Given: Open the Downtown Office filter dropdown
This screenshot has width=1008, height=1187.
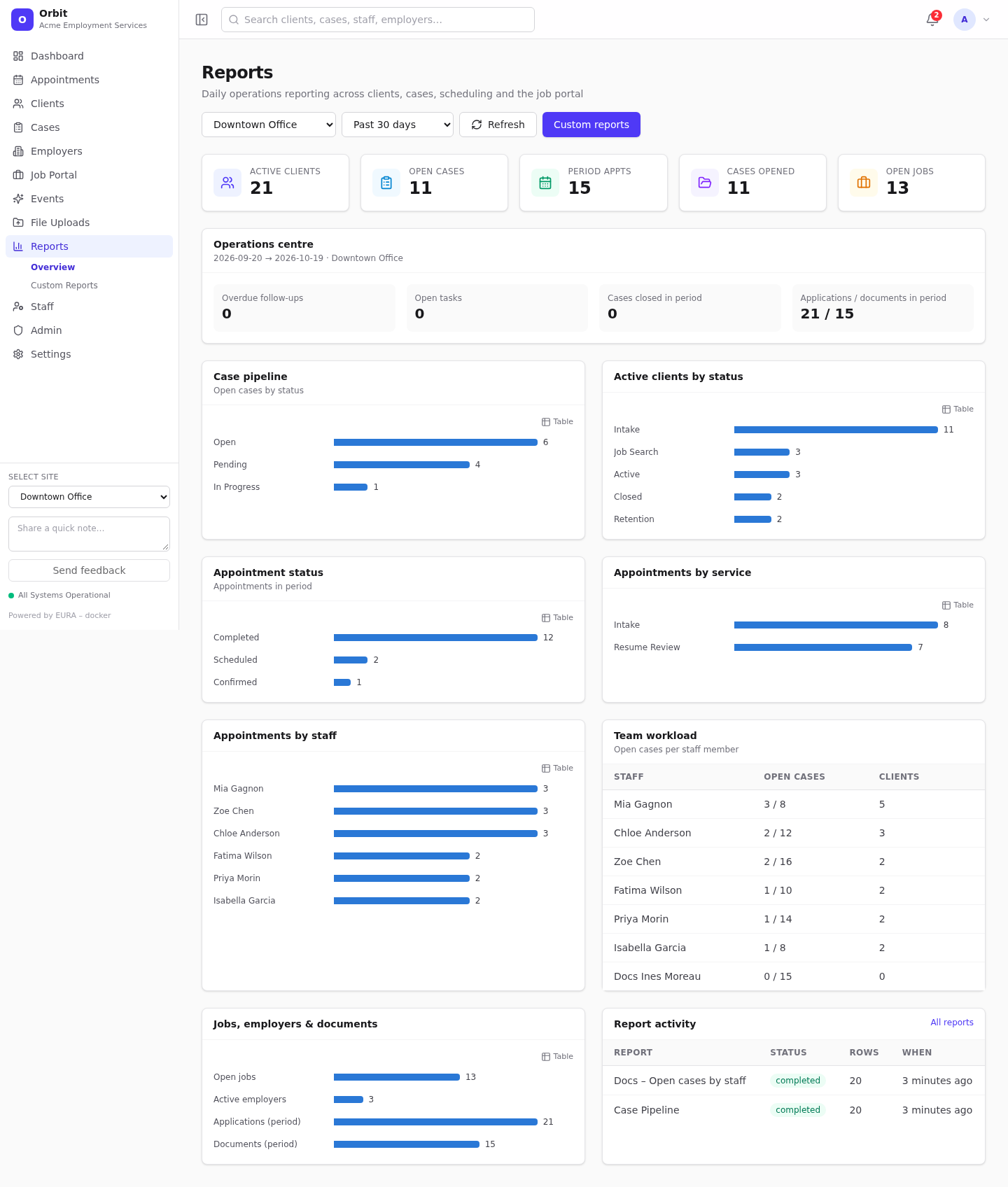Looking at the screenshot, I should tap(269, 125).
